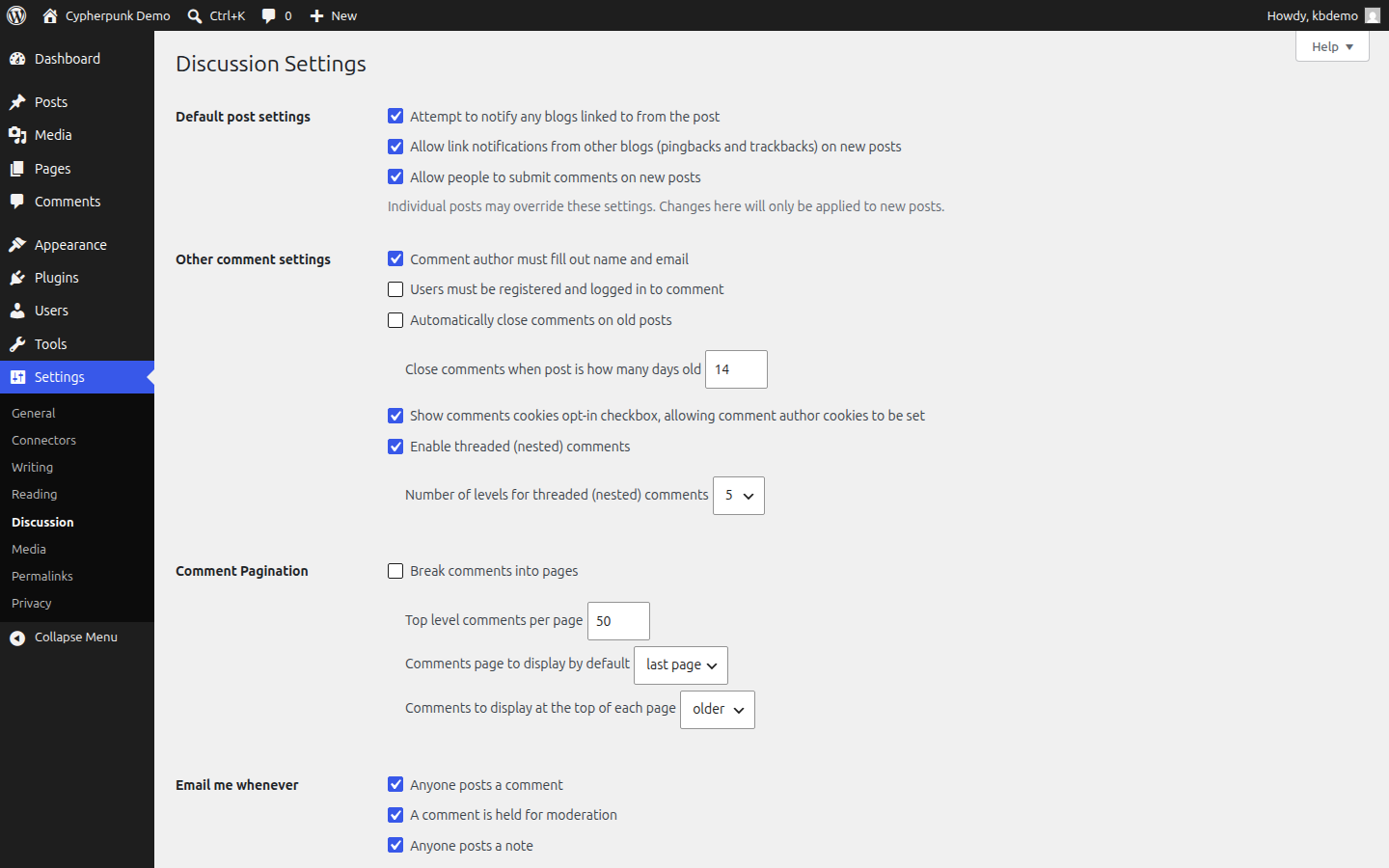Viewport: 1389px width, 868px height.
Task: Uncheck email when anyone posts a note
Action: click(x=395, y=845)
